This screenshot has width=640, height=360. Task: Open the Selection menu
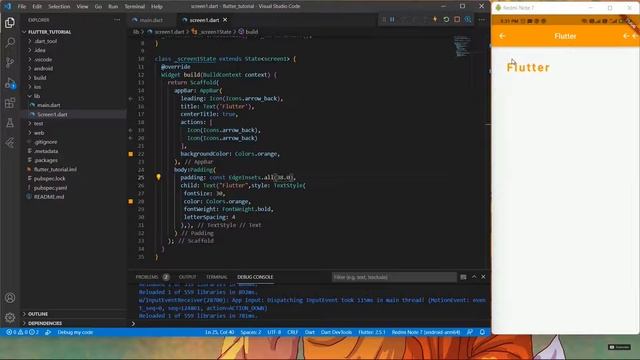click(59, 7)
